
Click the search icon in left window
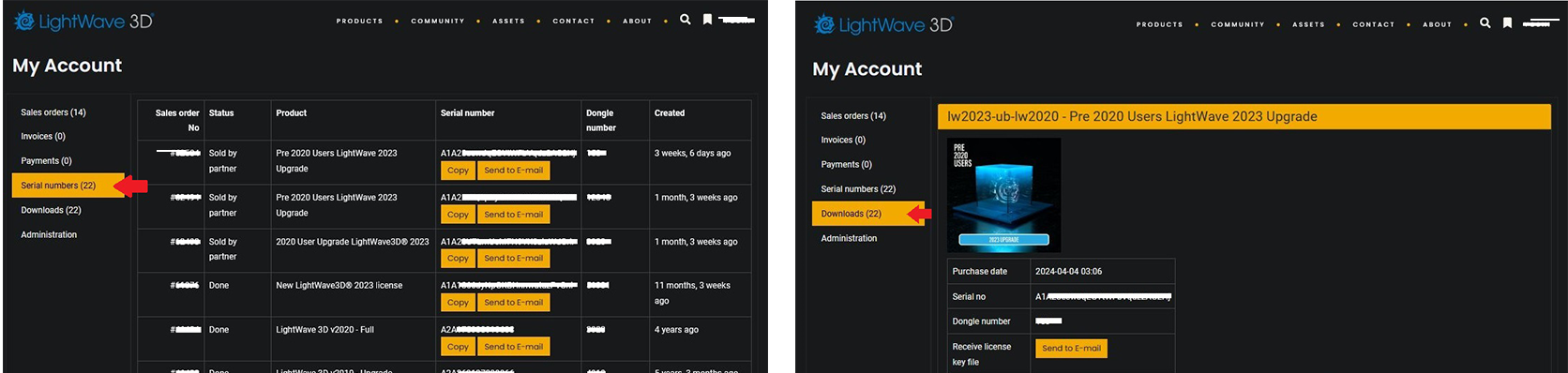[x=686, y=19]
